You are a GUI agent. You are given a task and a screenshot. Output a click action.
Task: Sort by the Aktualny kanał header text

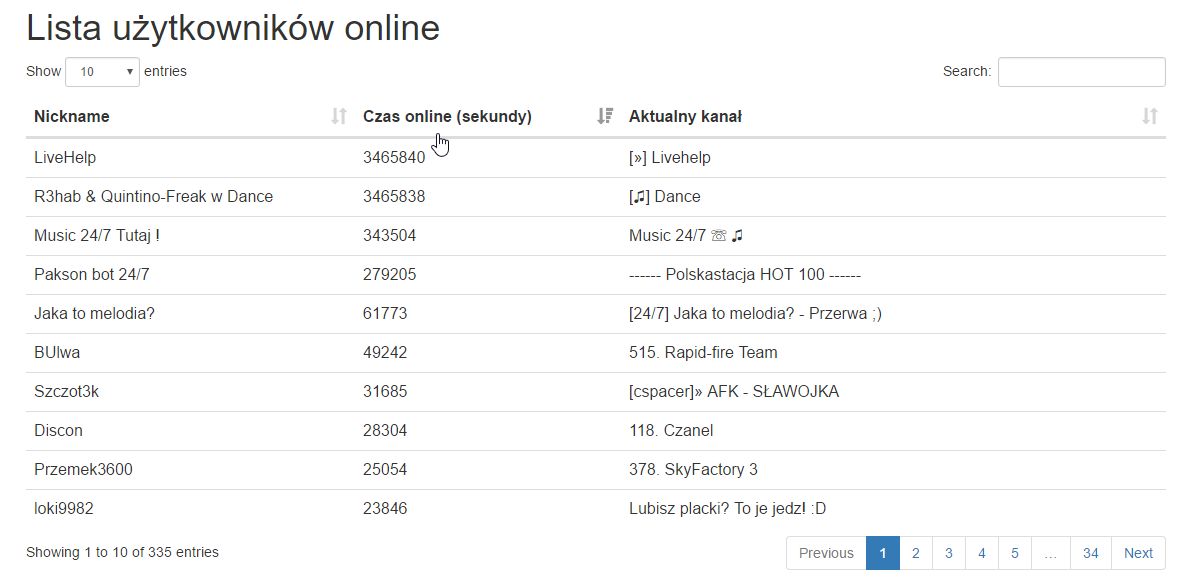coord(685,117)
